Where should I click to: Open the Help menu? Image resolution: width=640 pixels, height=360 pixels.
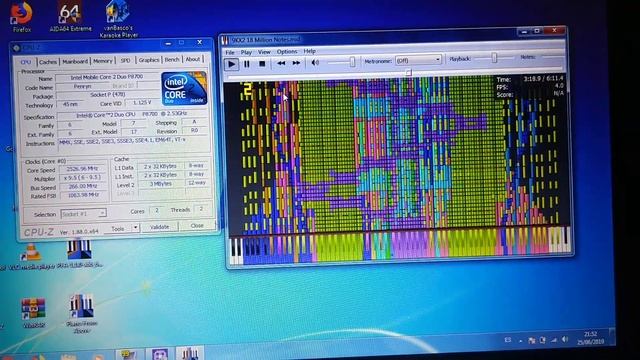pos(309,51)
